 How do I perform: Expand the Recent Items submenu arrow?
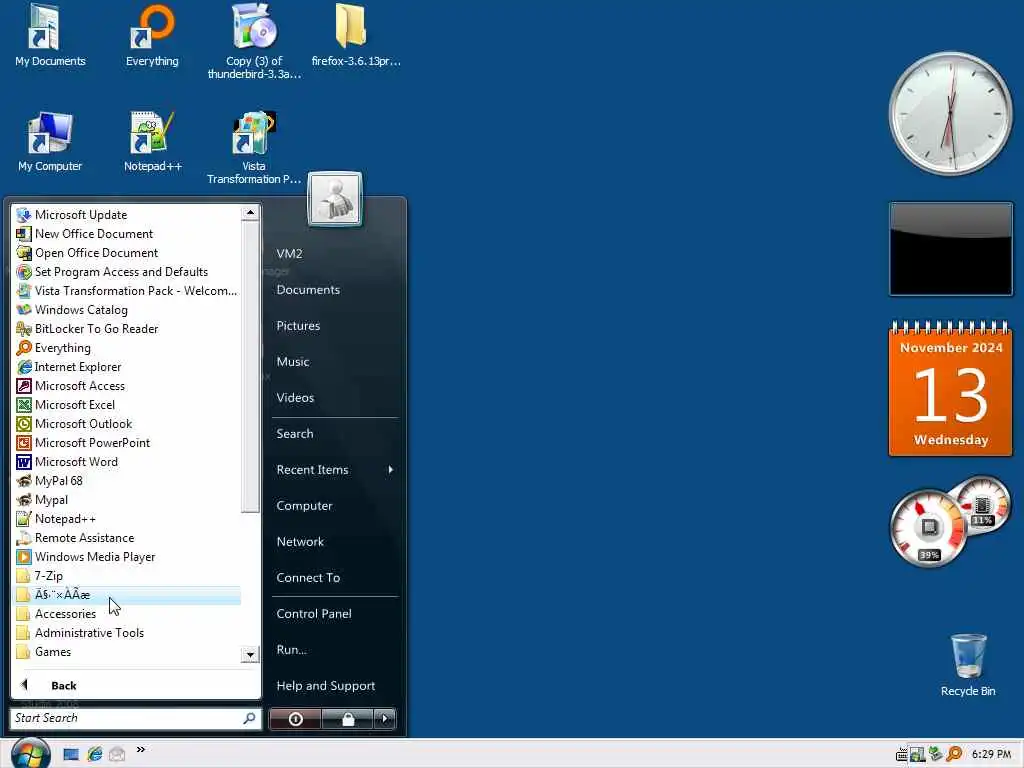(391, 470)
